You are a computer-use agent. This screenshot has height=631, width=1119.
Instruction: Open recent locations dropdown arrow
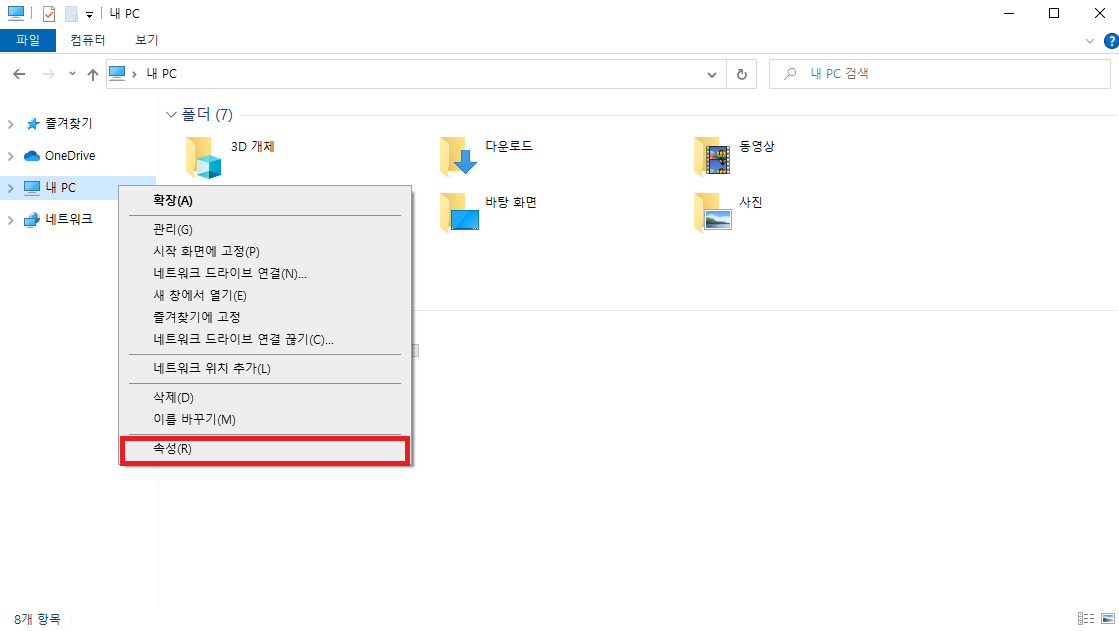pyautogui.click(x=72, y=74)
